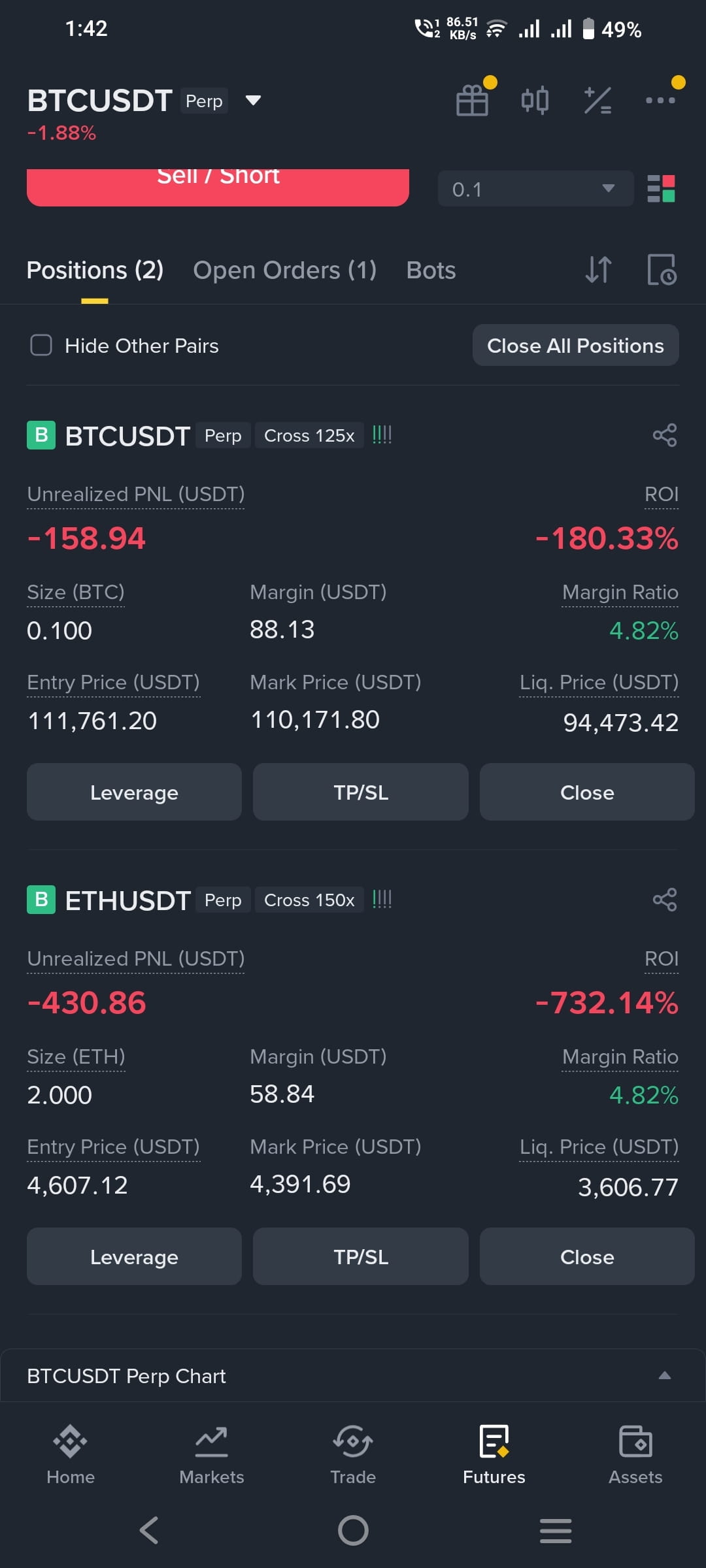Enable the Hide Other Pairs checkbox
The height and width of the screenshot is (1568, 706).
41,345
